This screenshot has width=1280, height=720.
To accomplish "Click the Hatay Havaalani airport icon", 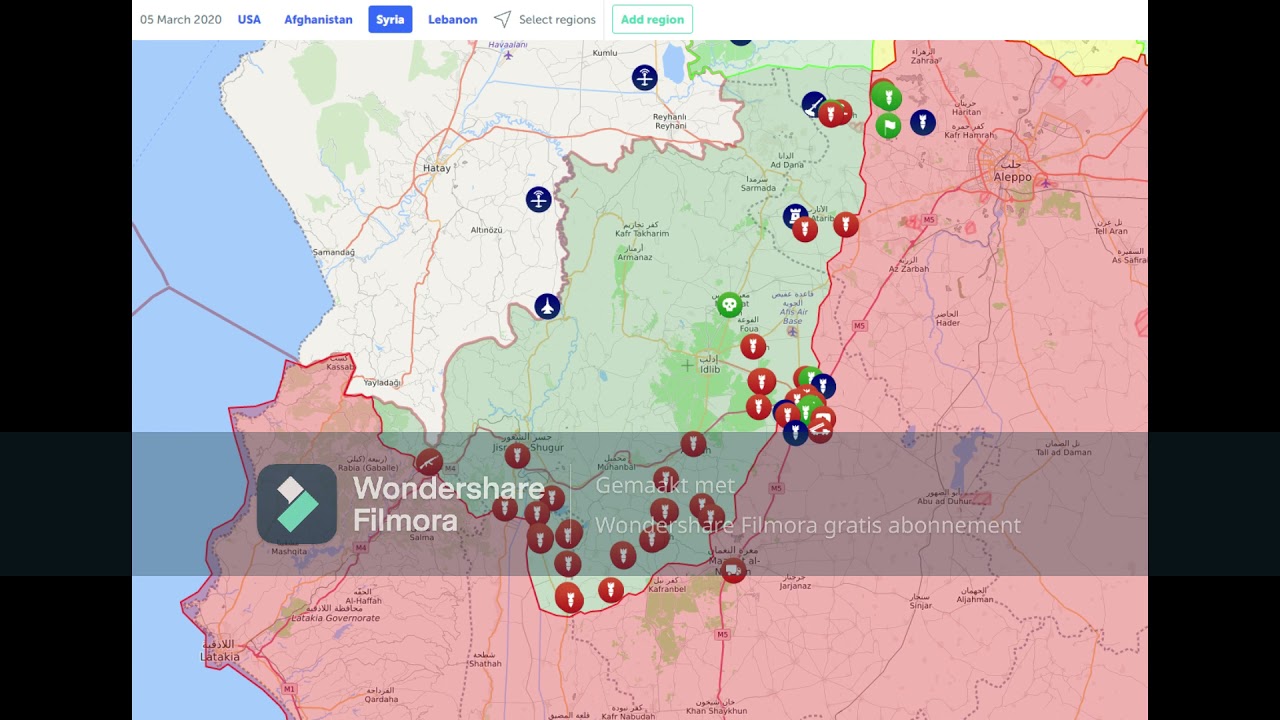I will [508, 55].
